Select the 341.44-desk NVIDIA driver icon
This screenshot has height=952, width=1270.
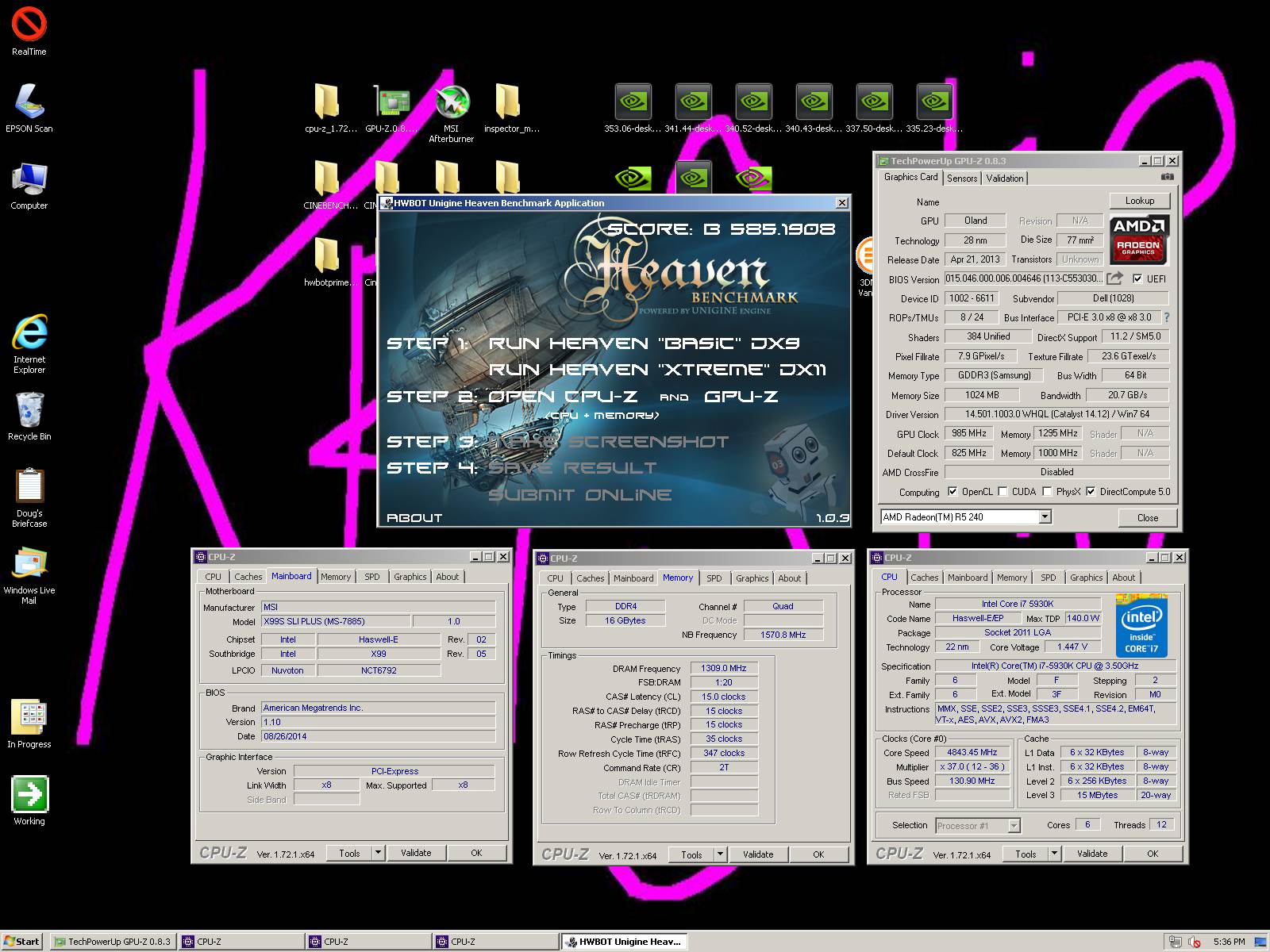pyautogui.click(x=693, y=108)
